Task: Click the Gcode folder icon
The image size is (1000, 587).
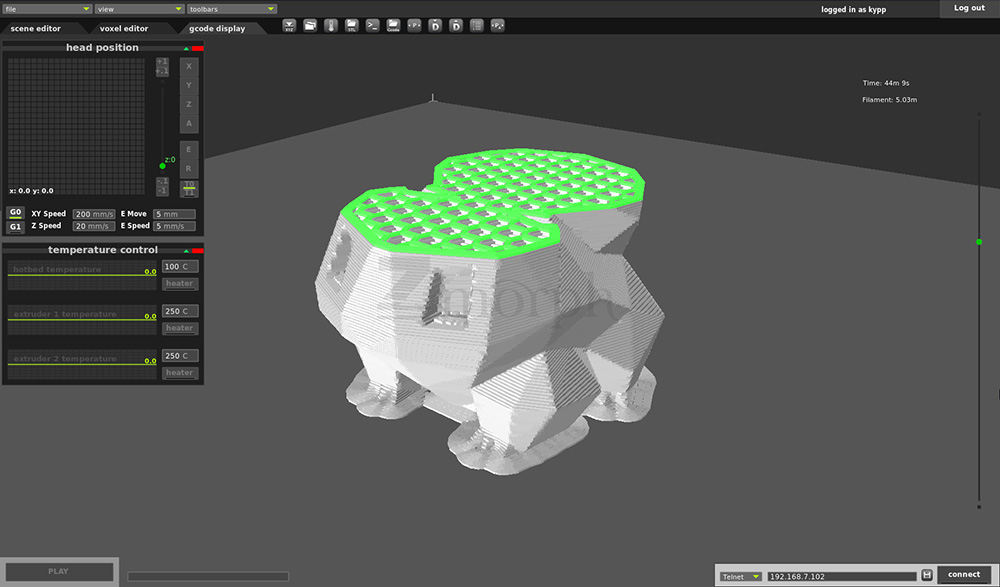Action: (x=393, y=25)
